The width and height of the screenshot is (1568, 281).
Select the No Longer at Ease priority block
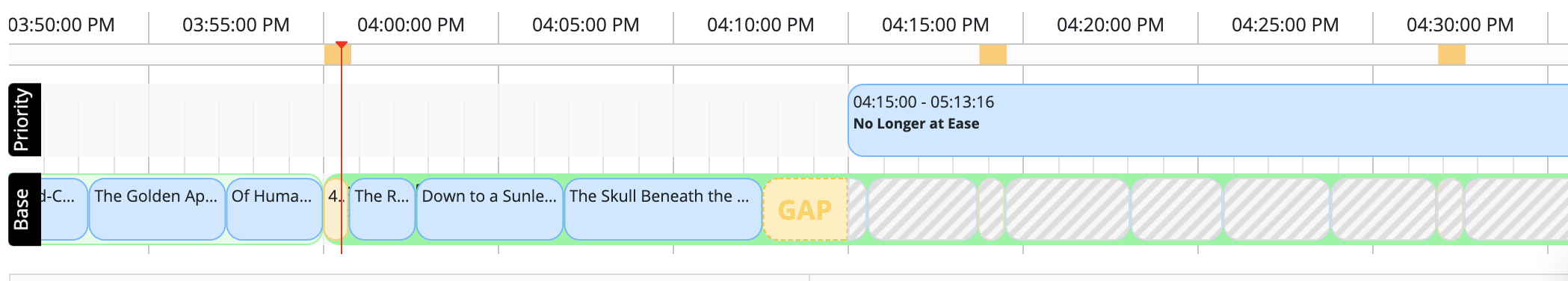[1208, 120]
